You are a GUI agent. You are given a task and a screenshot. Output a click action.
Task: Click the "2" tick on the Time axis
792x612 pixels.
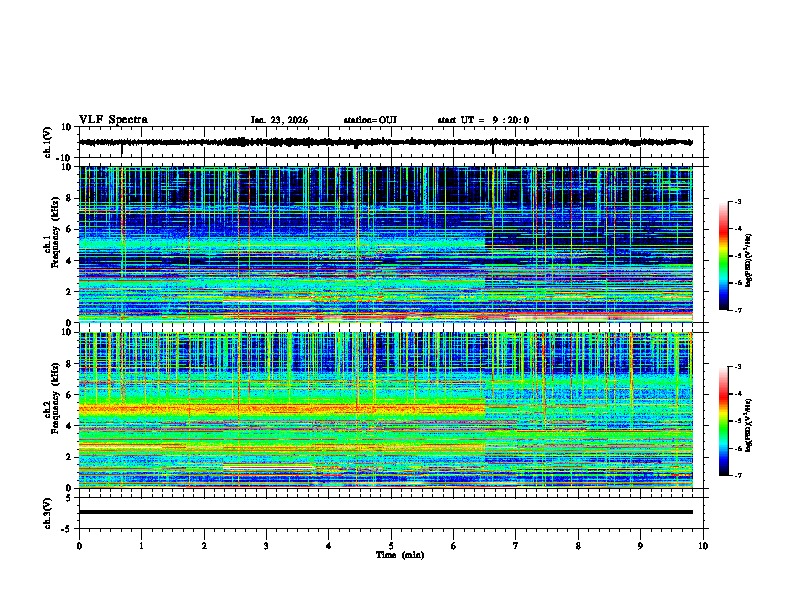pyautogui.click(x=204, y=546)
